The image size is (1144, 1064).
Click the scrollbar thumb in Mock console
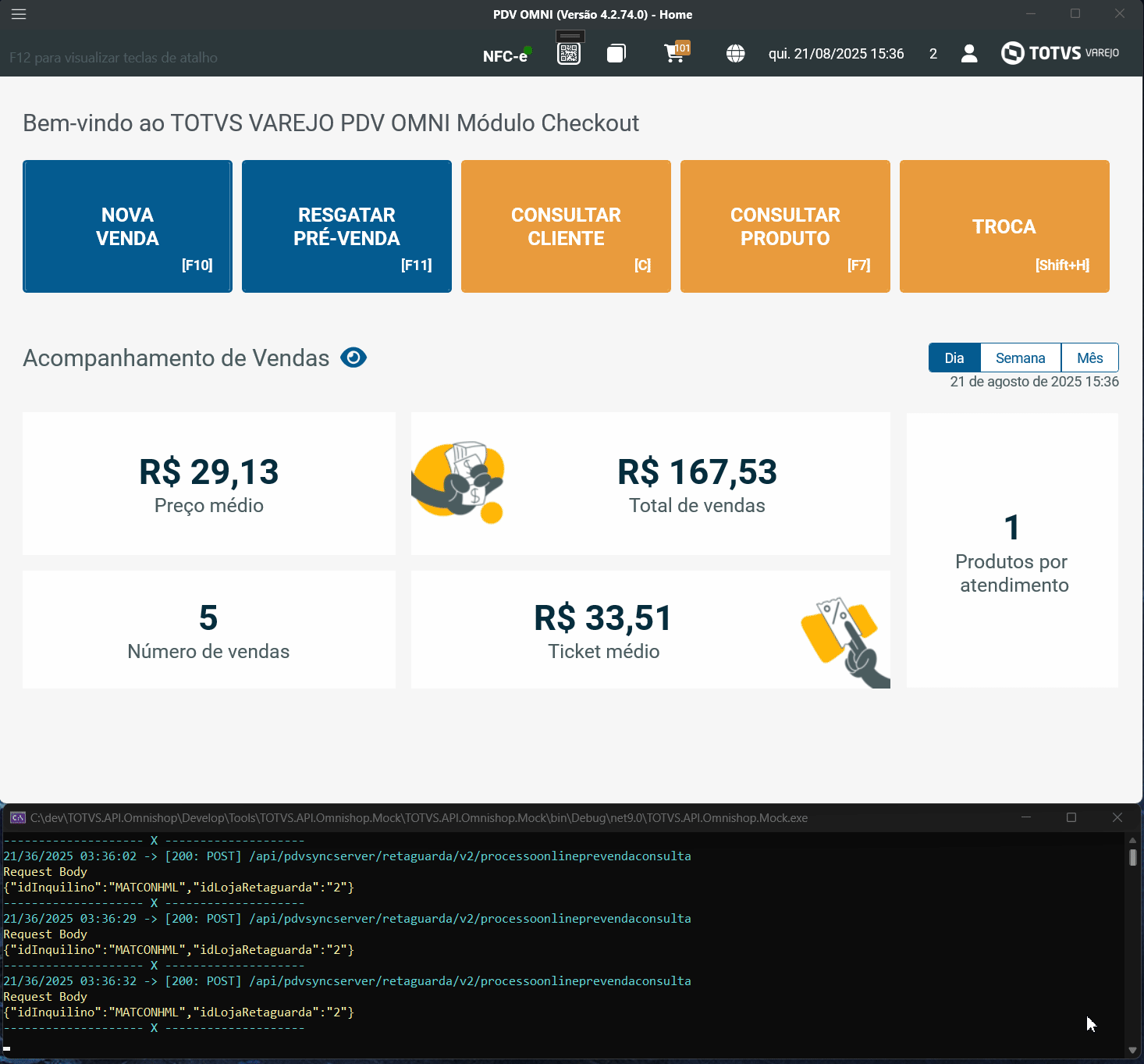[1132, 857]
